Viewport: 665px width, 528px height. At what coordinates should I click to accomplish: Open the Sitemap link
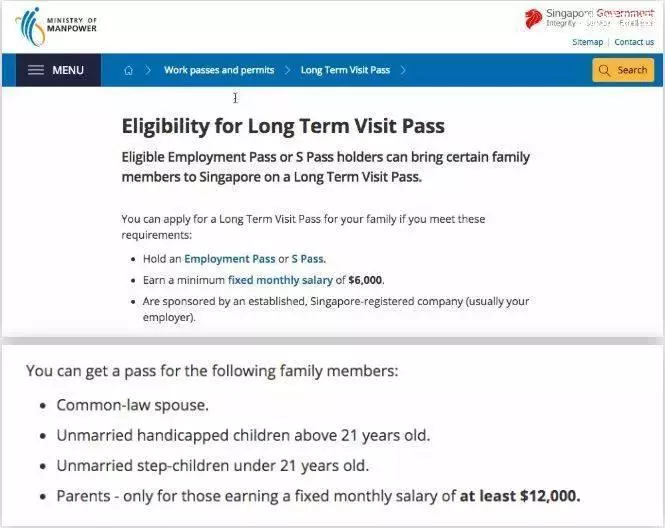click(587, 42)
